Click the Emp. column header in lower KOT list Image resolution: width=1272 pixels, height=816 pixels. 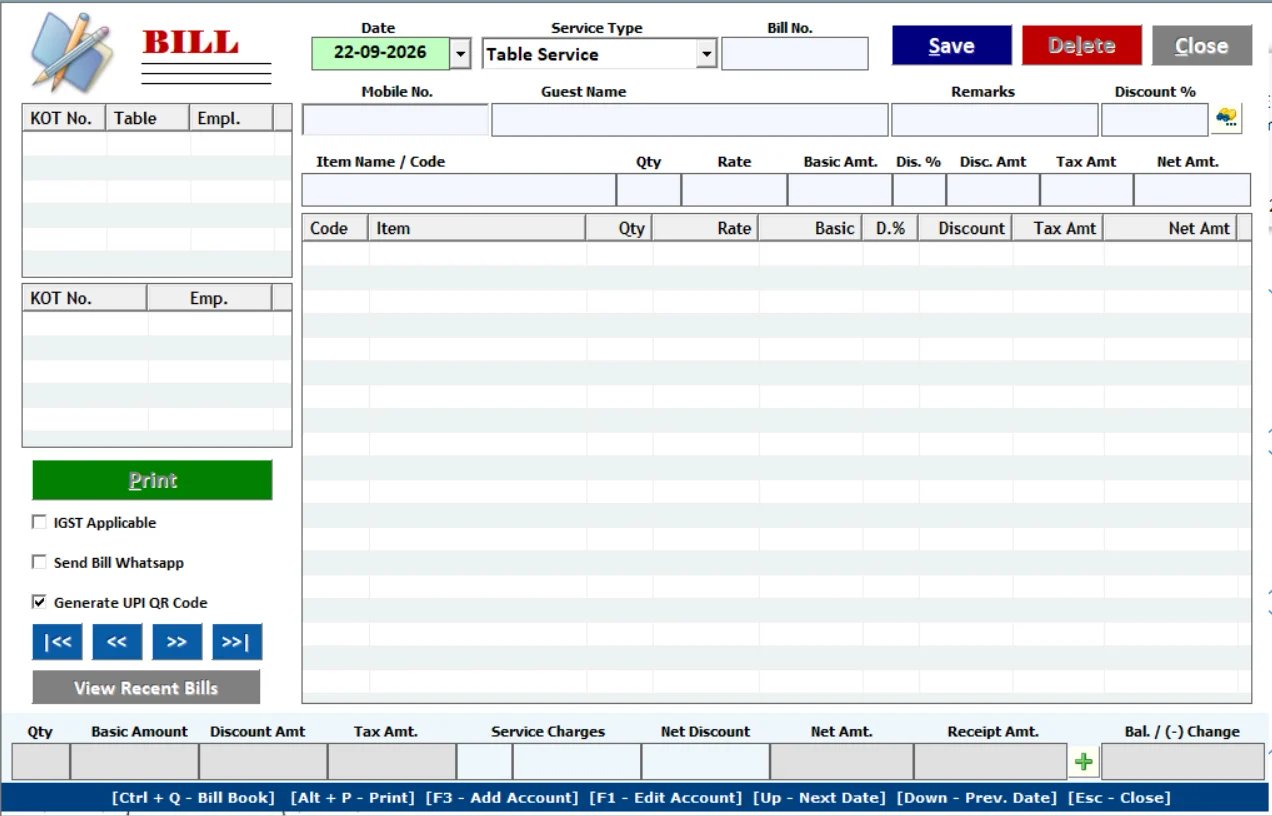click(209, 298)
